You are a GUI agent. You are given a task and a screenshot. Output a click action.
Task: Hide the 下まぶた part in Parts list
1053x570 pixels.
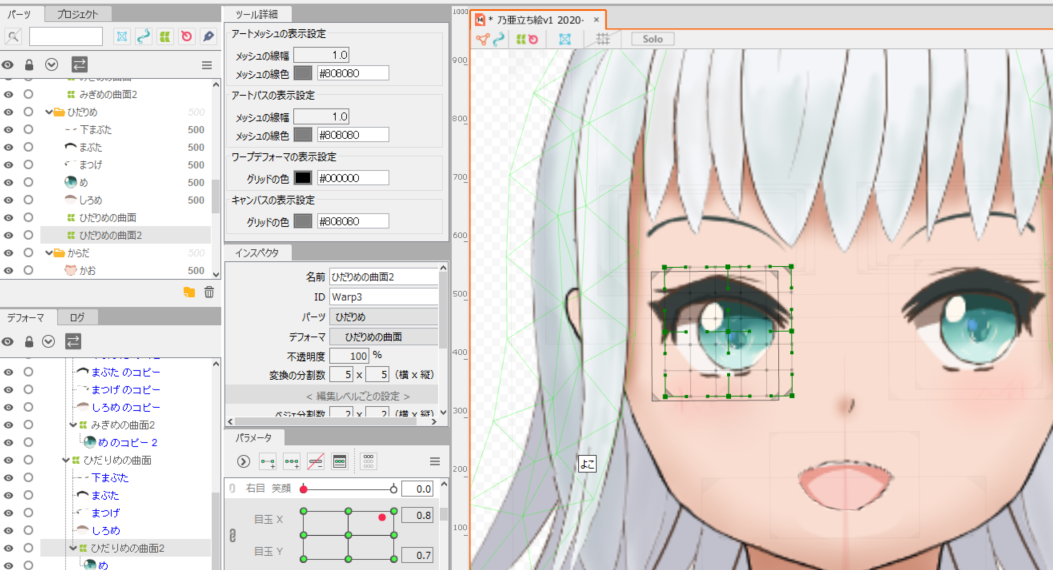[8, 130]
